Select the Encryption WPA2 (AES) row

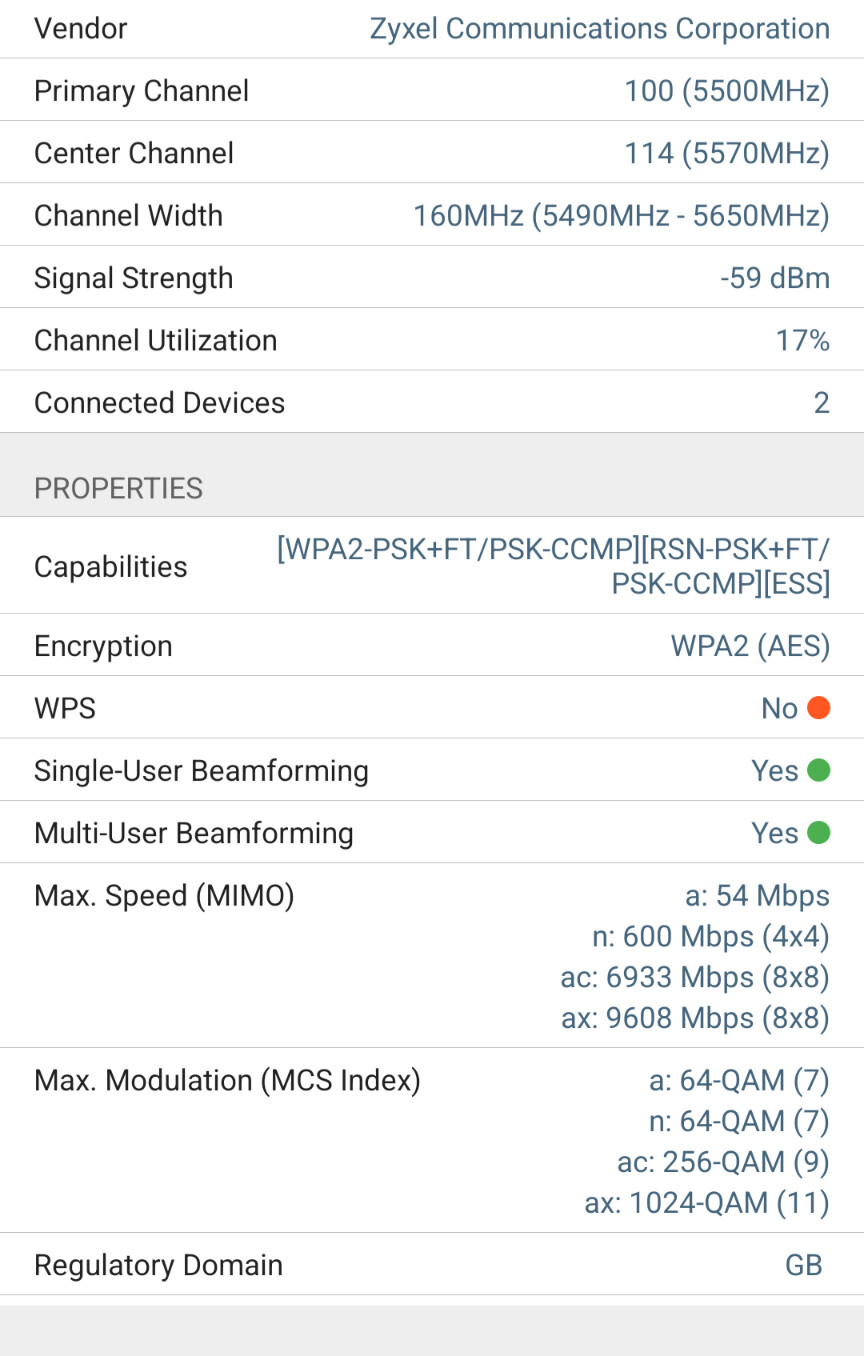432,646
